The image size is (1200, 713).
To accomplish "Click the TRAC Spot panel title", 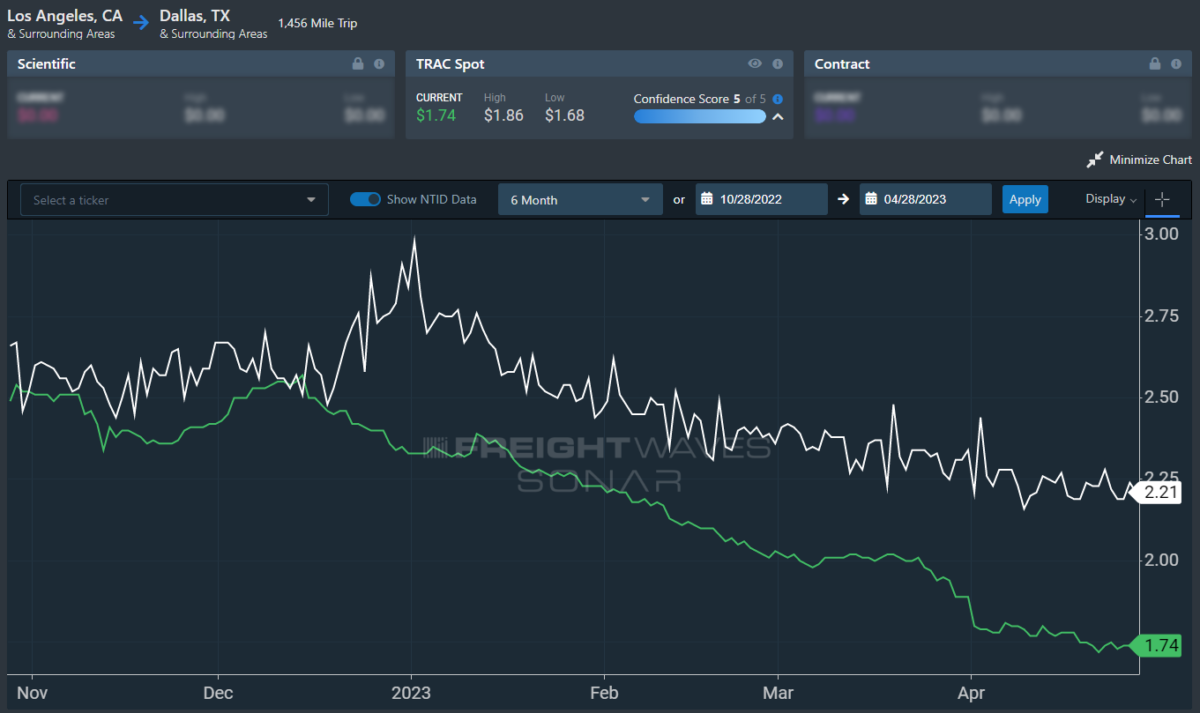I will [x=451, y=64].
